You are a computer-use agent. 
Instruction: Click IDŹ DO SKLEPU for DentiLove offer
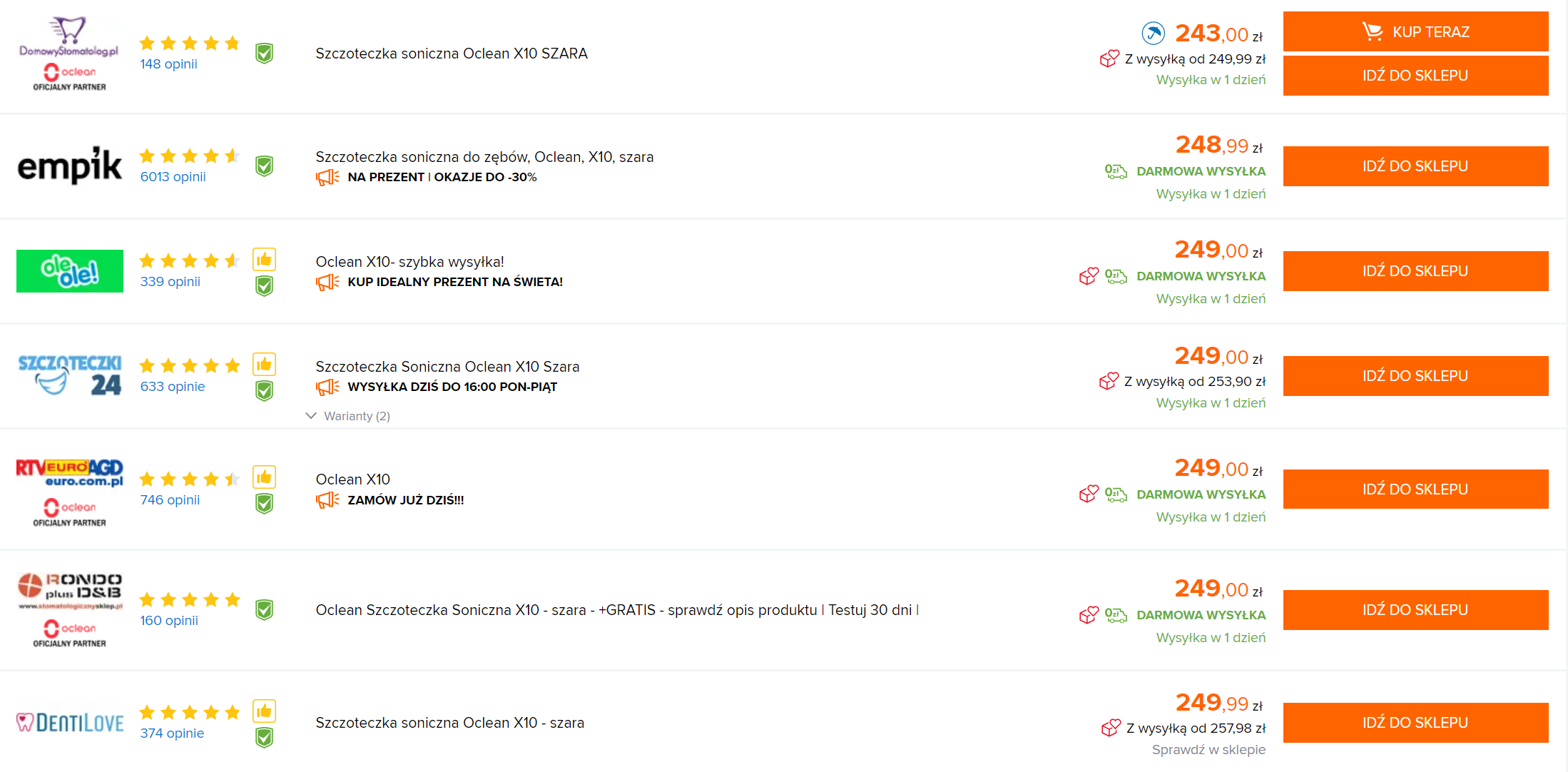(1415, 723)
